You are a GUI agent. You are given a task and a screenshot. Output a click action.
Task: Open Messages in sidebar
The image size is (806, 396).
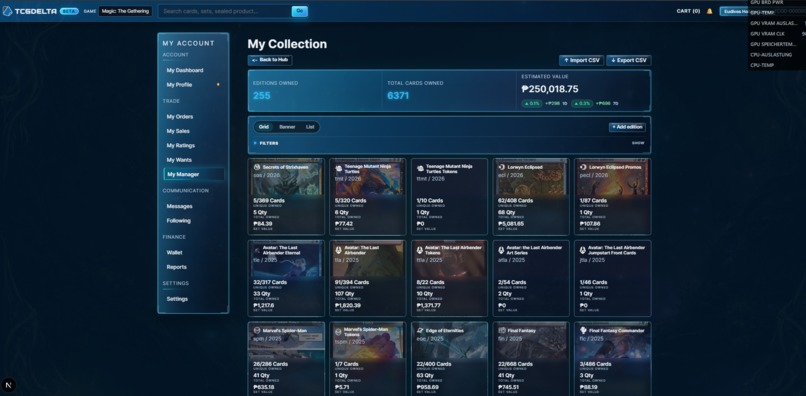(179, 206)
